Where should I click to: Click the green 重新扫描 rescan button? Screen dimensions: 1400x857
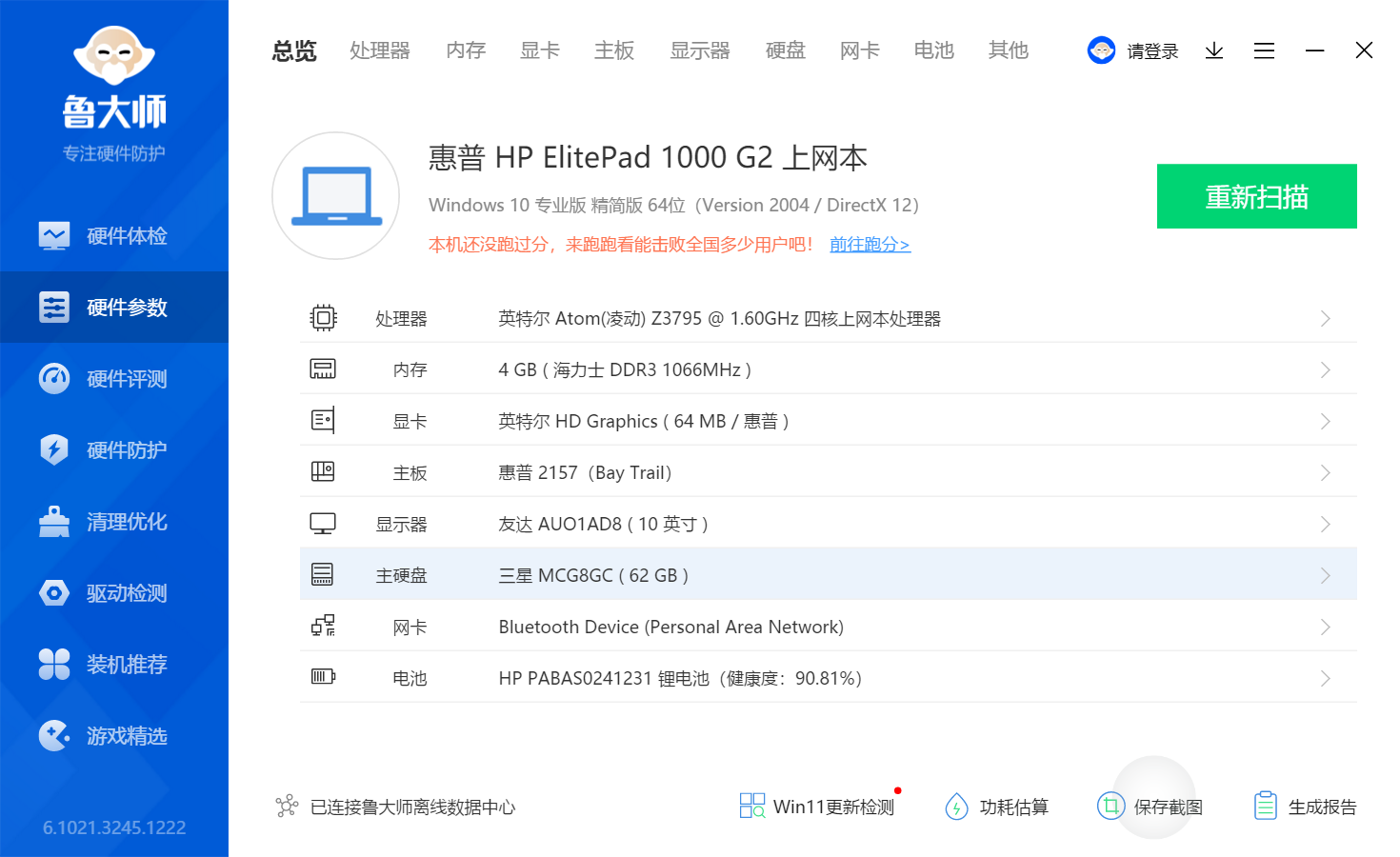[x=1256, y=196]
